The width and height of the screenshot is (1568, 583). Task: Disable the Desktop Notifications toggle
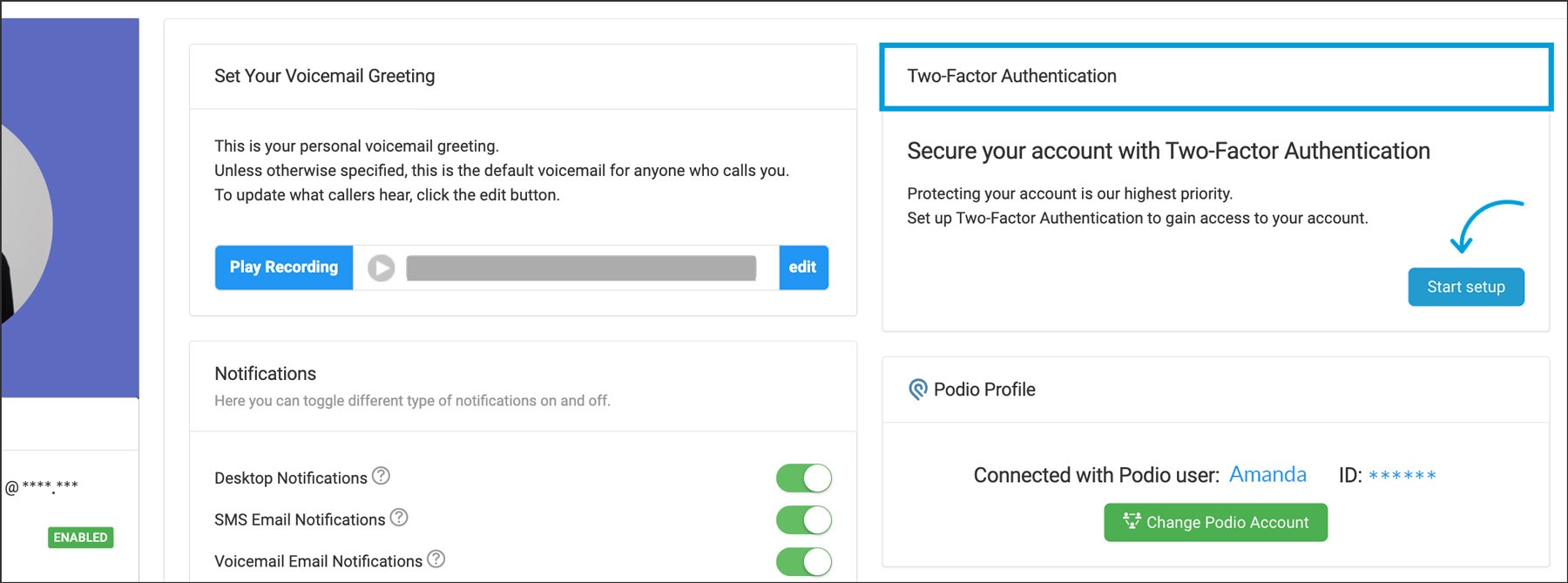(x=803, y=478)
